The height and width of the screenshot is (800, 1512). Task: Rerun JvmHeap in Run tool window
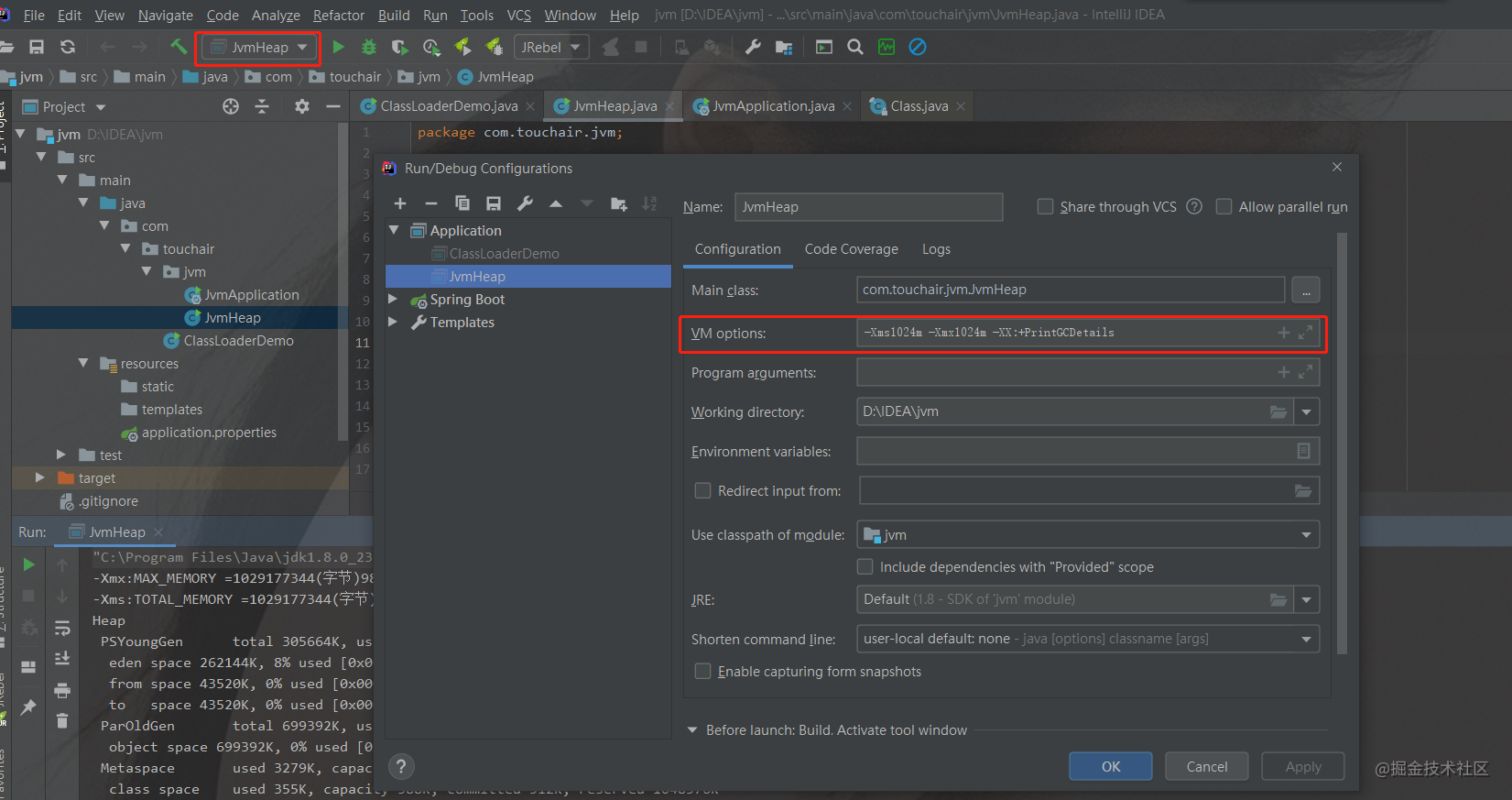[28, 564]
